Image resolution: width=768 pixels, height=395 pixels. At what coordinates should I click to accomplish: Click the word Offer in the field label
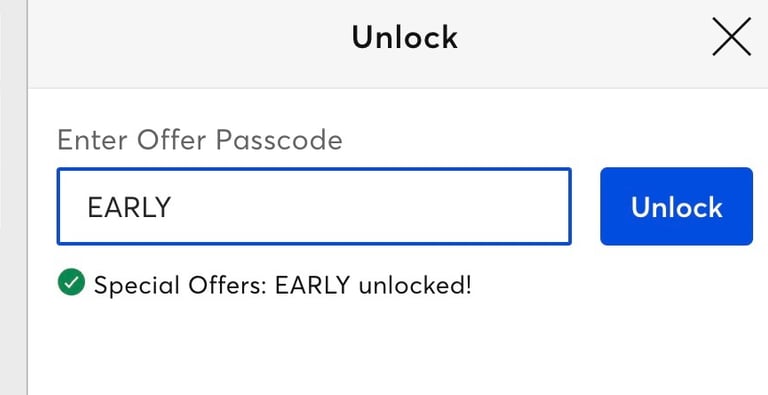(171, 141)
